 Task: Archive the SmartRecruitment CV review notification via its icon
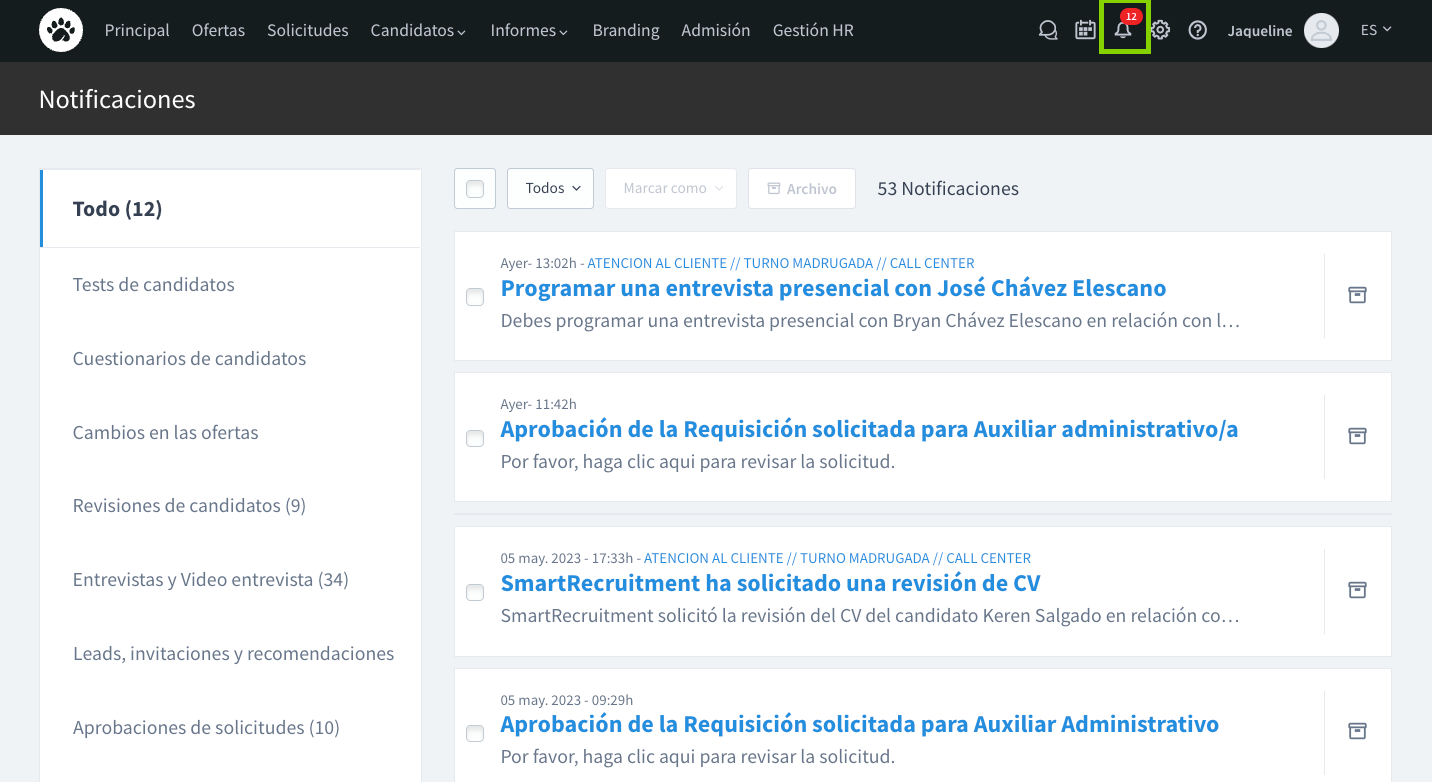(1357, 590)
